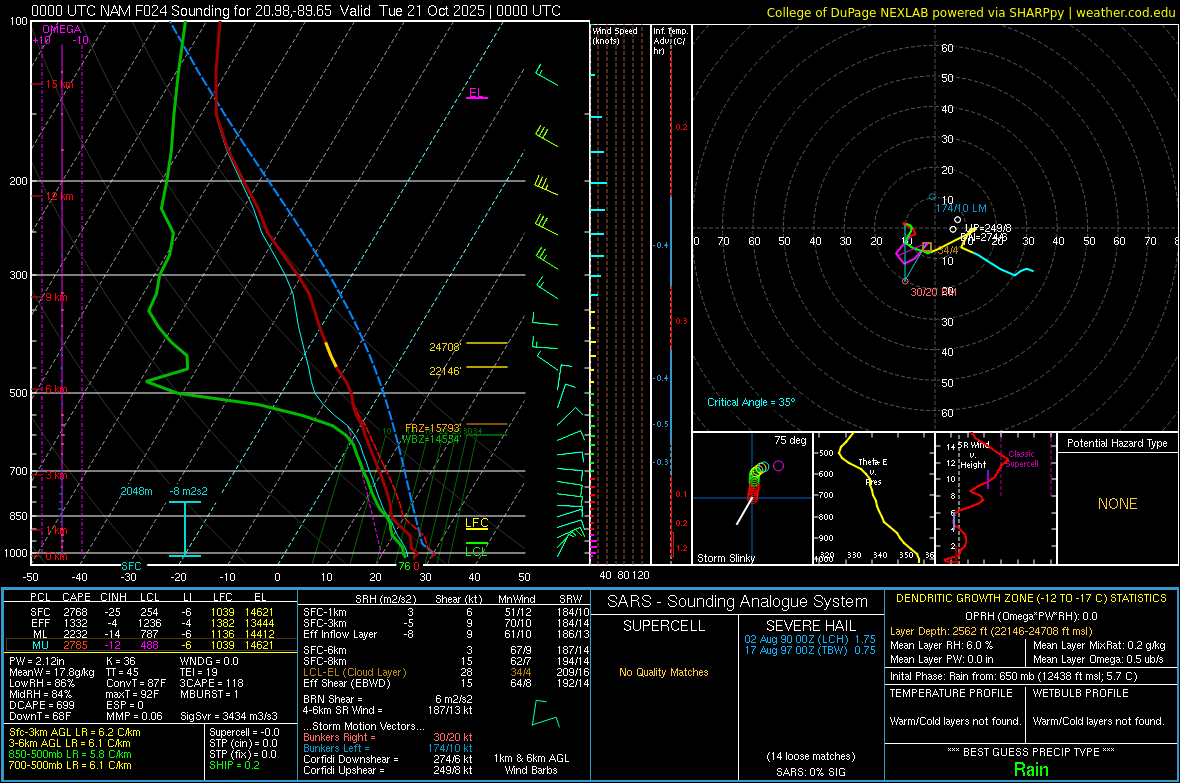Click the Classic Supercell label

[1021, 459]
